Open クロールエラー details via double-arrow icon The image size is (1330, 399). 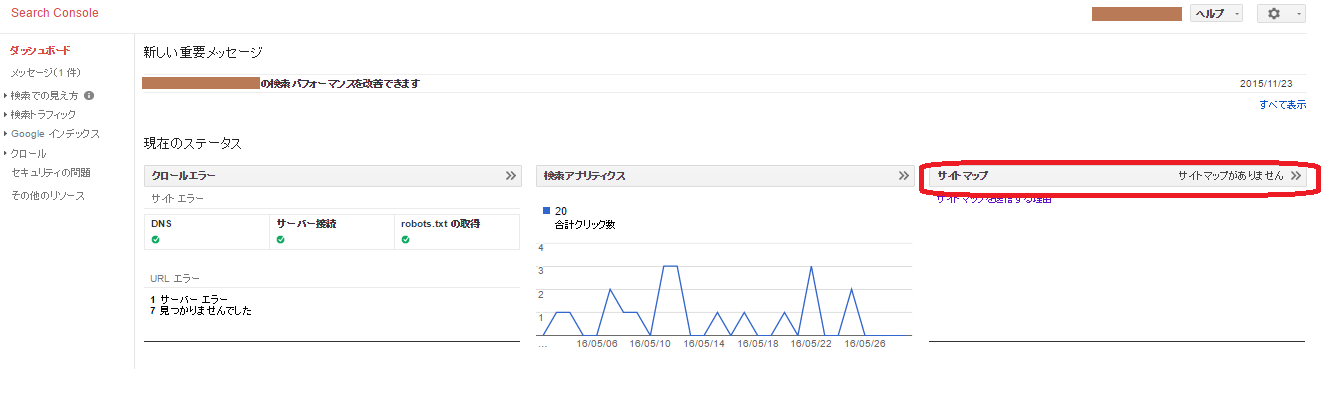pyautogui.click(x=511, y=175)
